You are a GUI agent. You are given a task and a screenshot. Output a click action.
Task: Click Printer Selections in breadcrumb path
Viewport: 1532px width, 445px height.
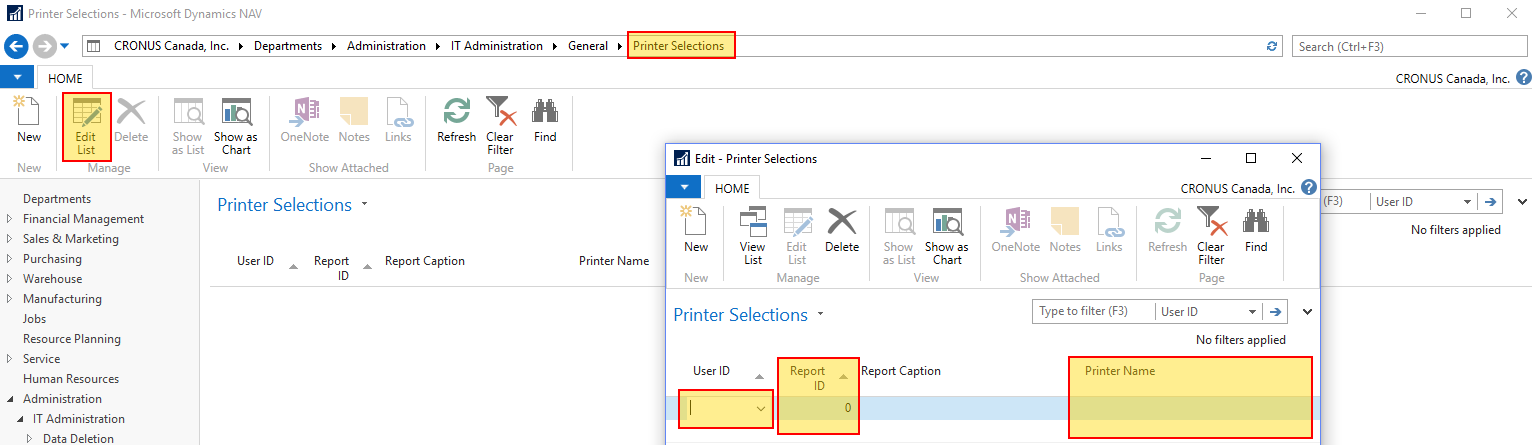click(x=680, y=46)
